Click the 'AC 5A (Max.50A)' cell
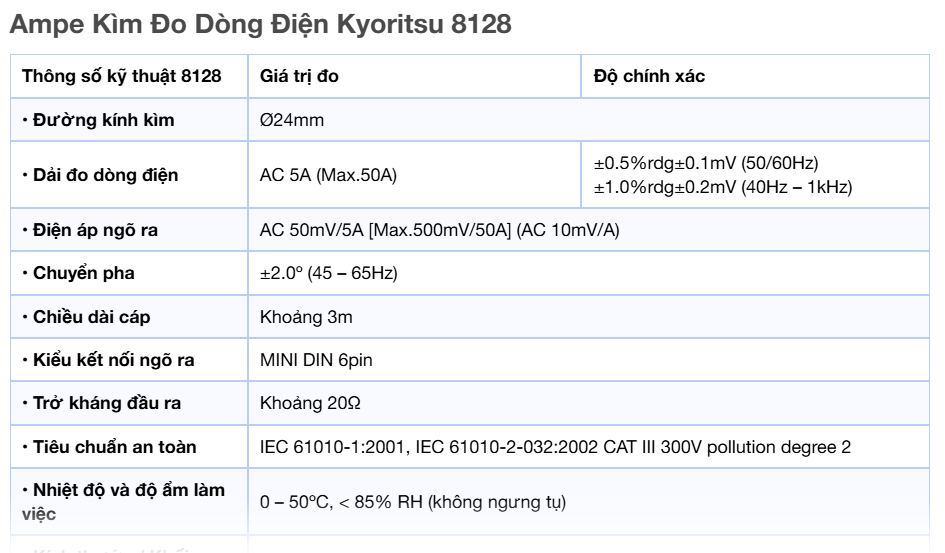Image resolution: width=945 pixels, height=553 pixels. tap(414, 175)
